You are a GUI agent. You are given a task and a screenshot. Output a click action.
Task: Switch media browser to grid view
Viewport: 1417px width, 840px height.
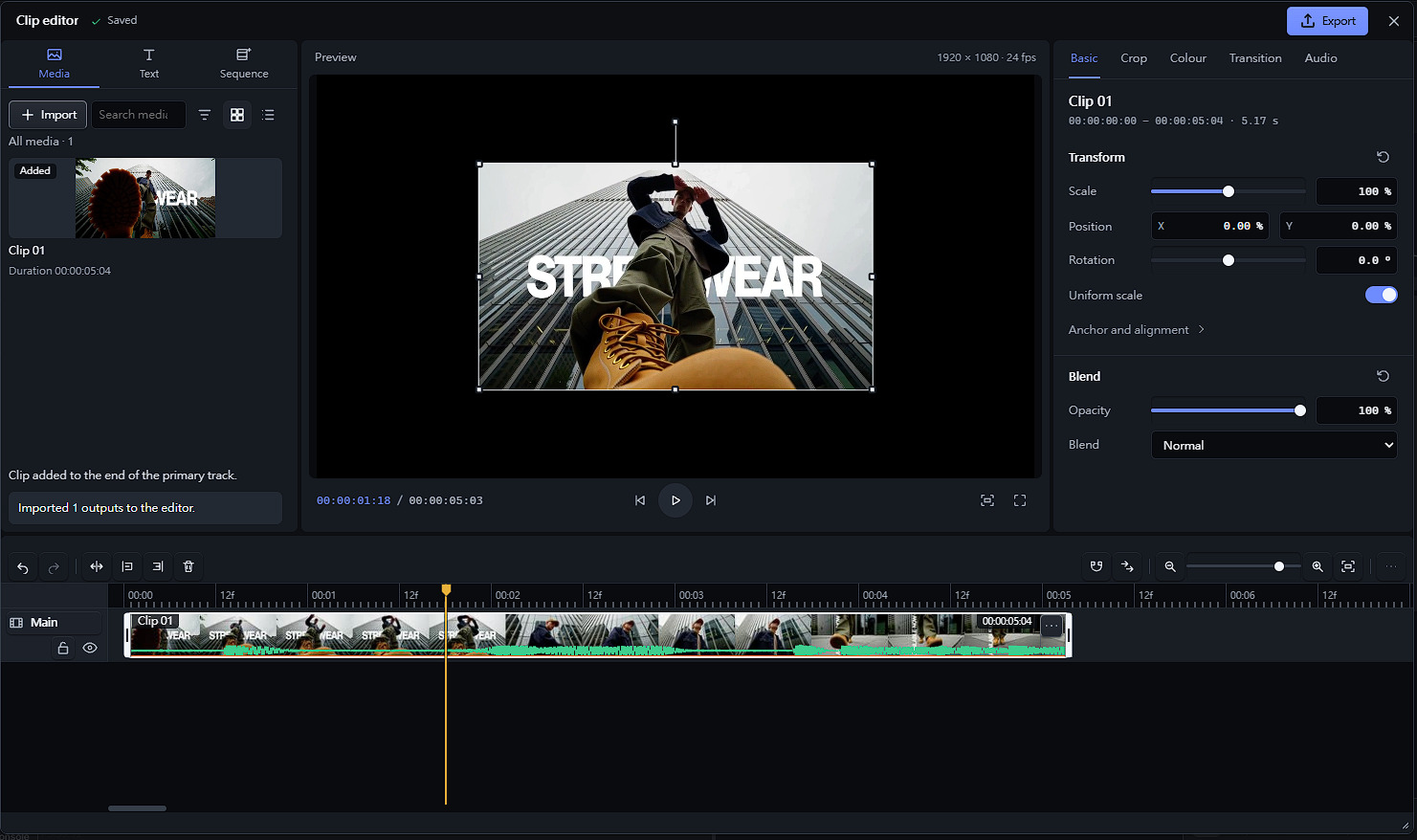237,115
